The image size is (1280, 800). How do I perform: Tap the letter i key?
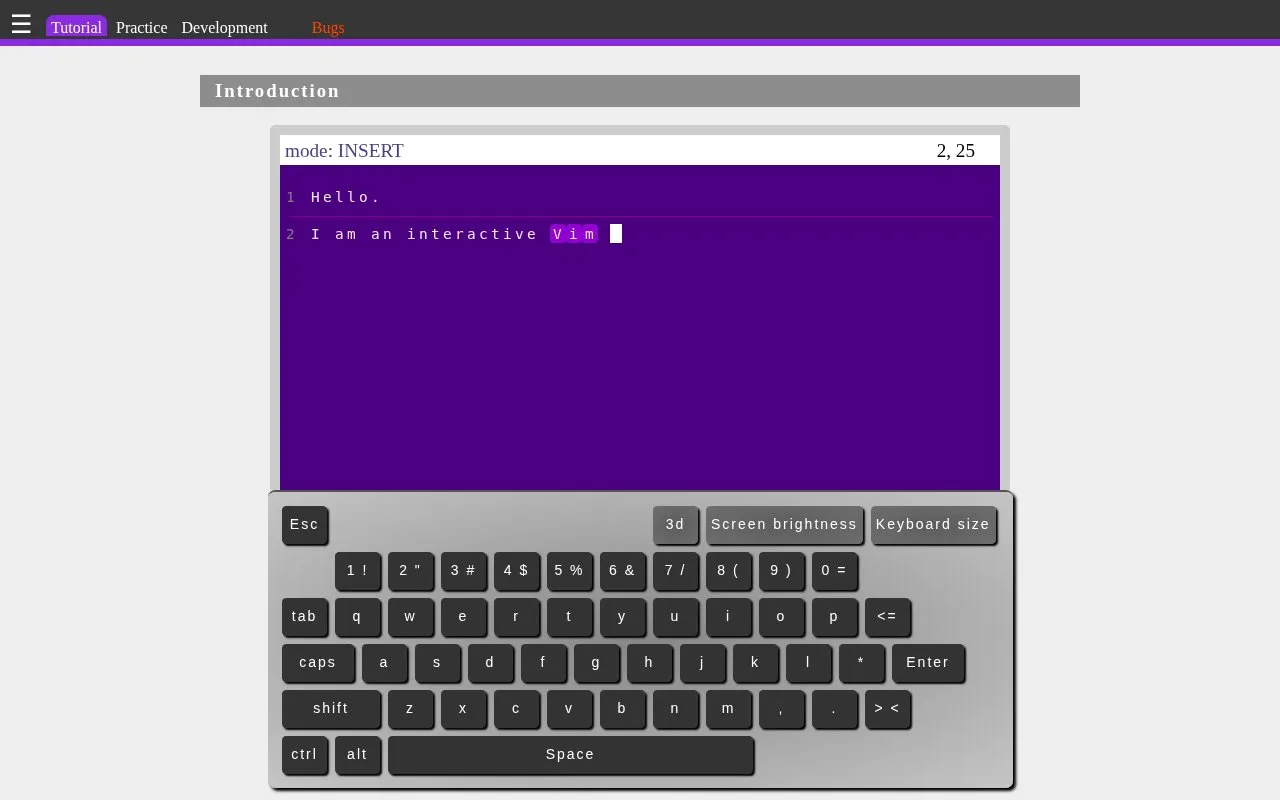[x=728, y=617]
